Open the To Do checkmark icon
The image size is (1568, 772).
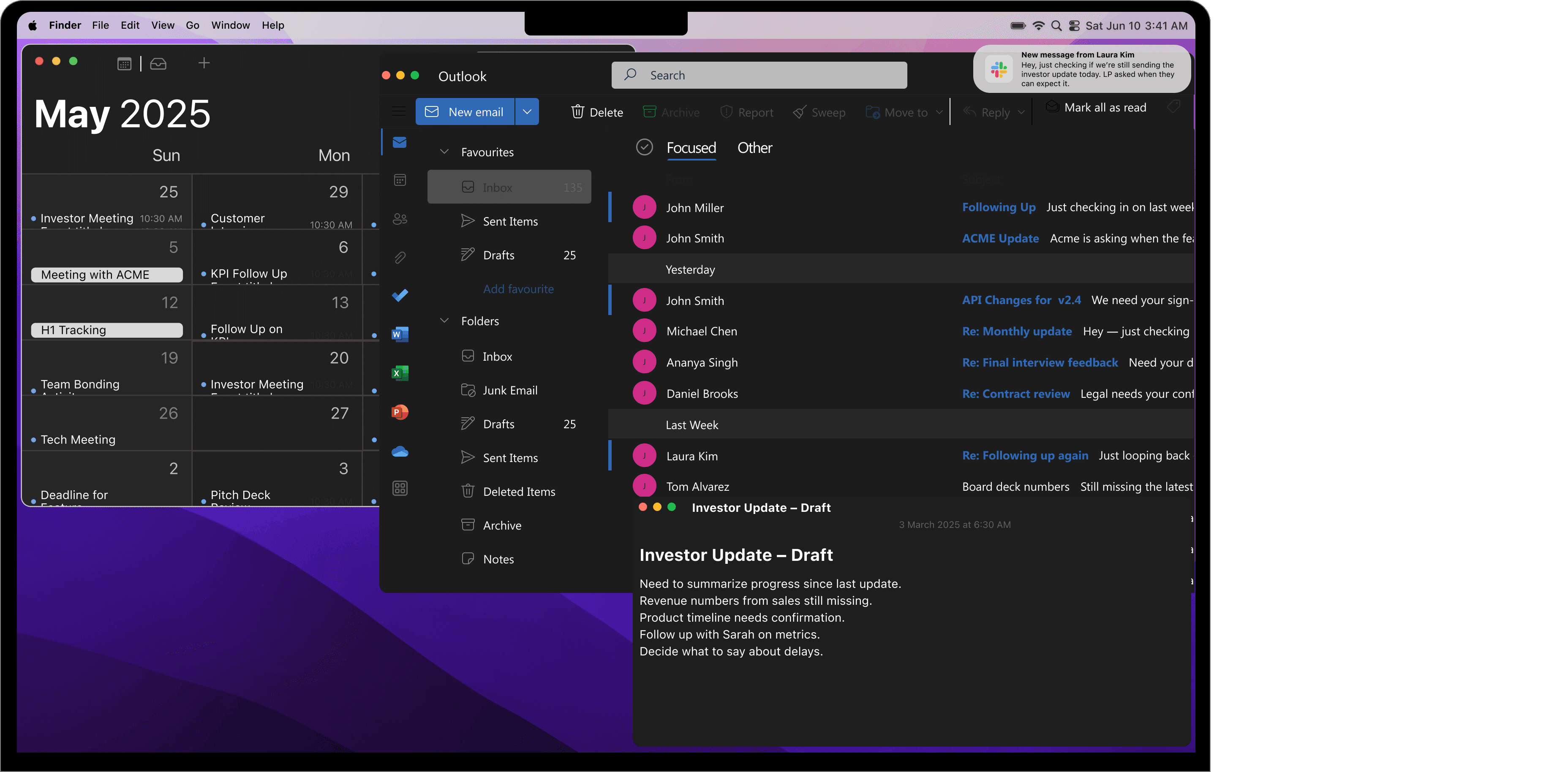tap(400, 295)
